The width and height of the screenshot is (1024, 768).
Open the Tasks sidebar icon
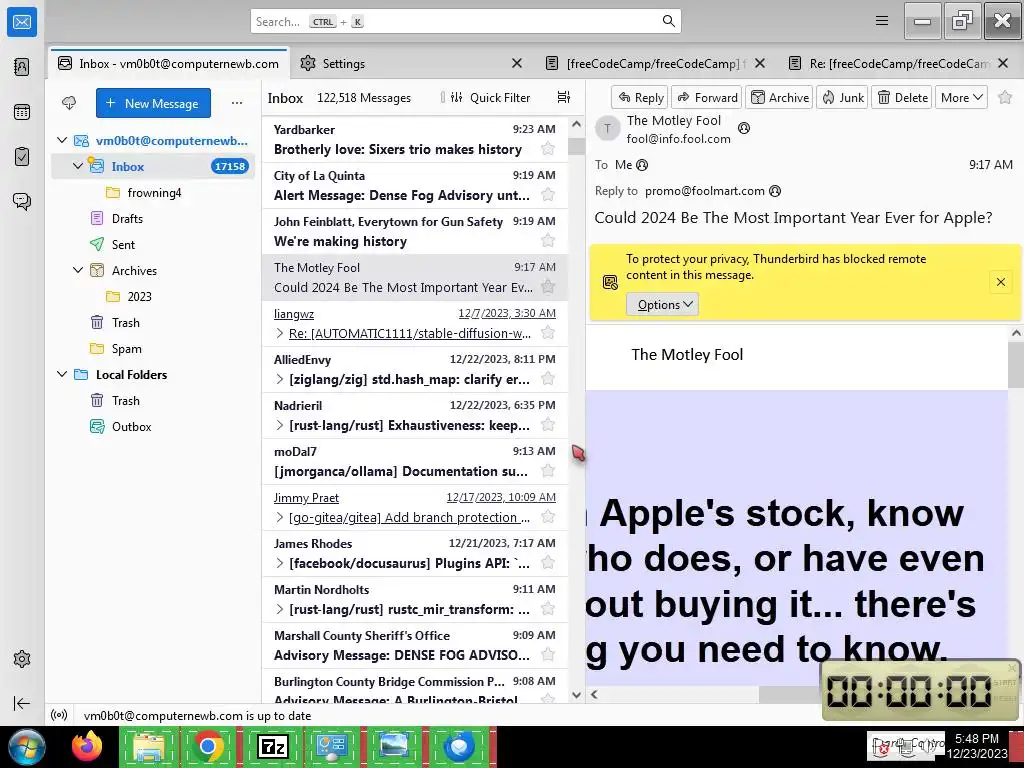tap(22, 157)
